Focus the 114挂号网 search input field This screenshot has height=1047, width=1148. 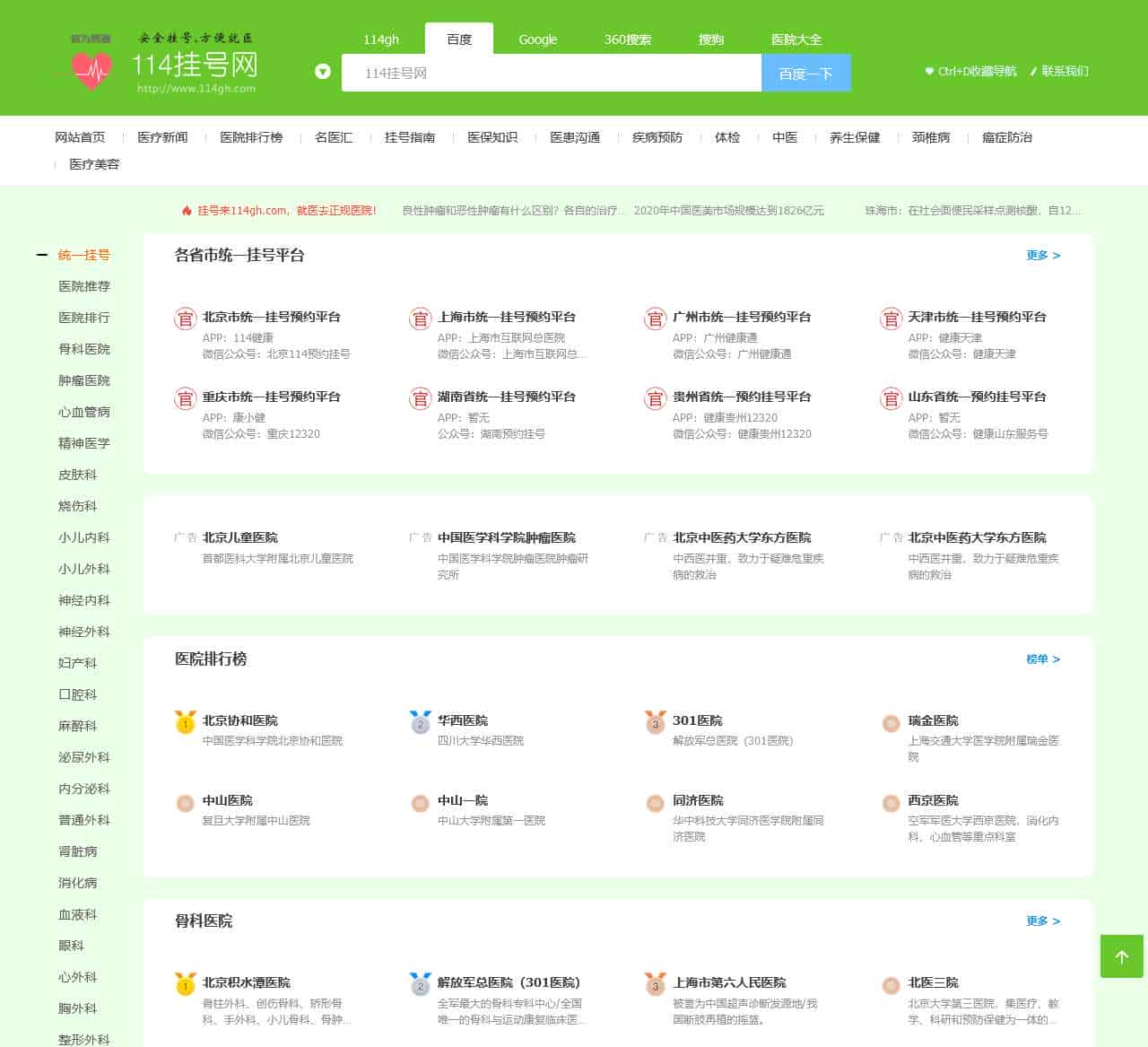tap(552, 73)
